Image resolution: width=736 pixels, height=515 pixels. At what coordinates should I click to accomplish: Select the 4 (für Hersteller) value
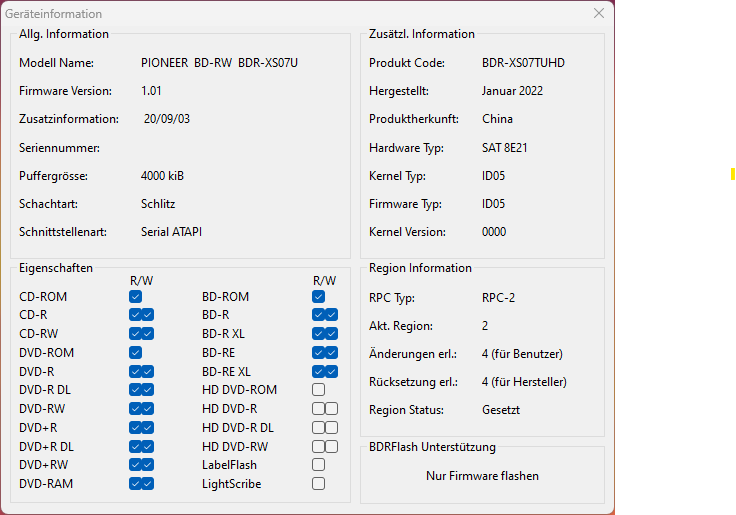click(x=524, y=382)
